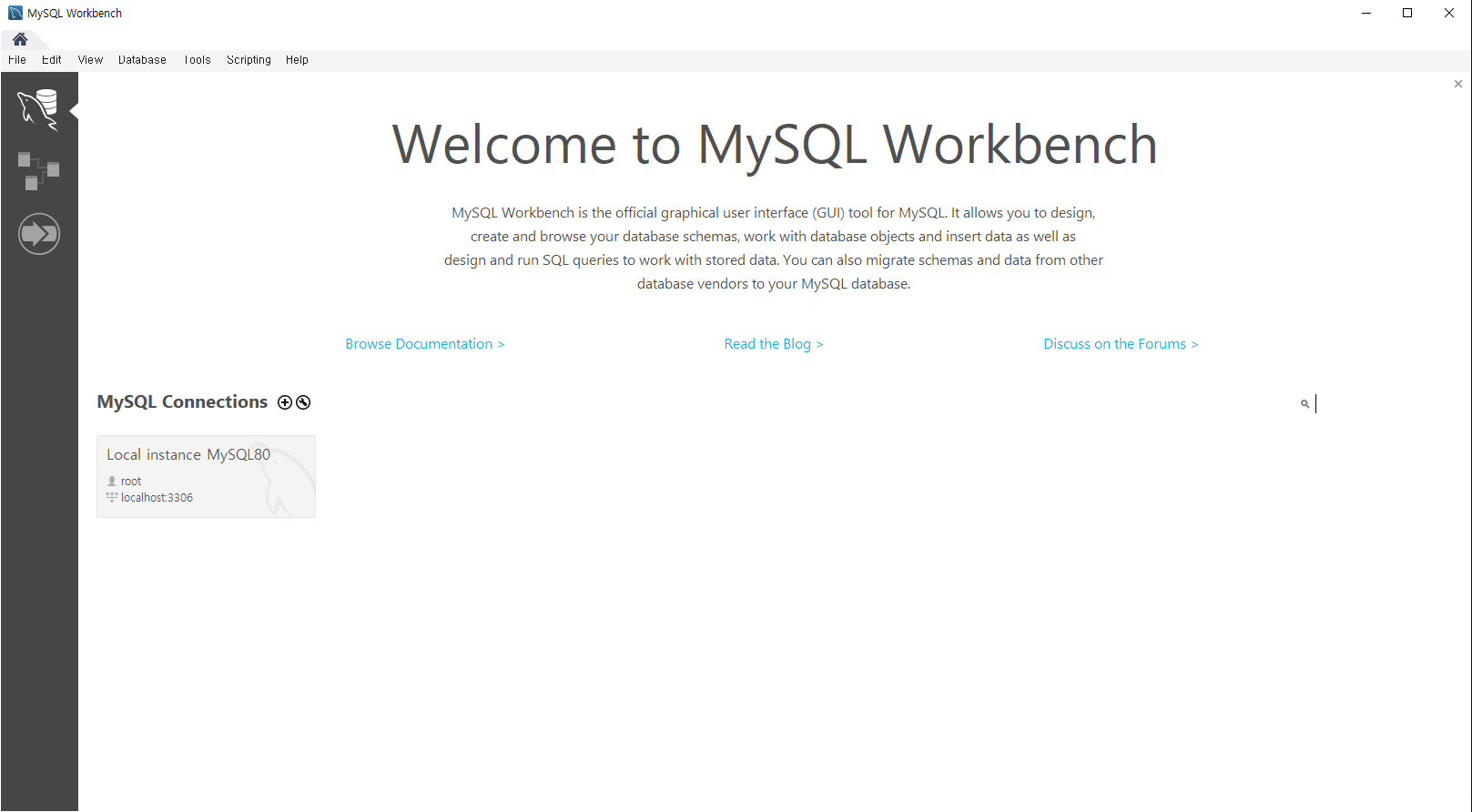Image resolution: width=1472 pixels, height=812 pixels.
Task: Add a new MySQL connection plus icon
Action: click(x=285, y=402)
